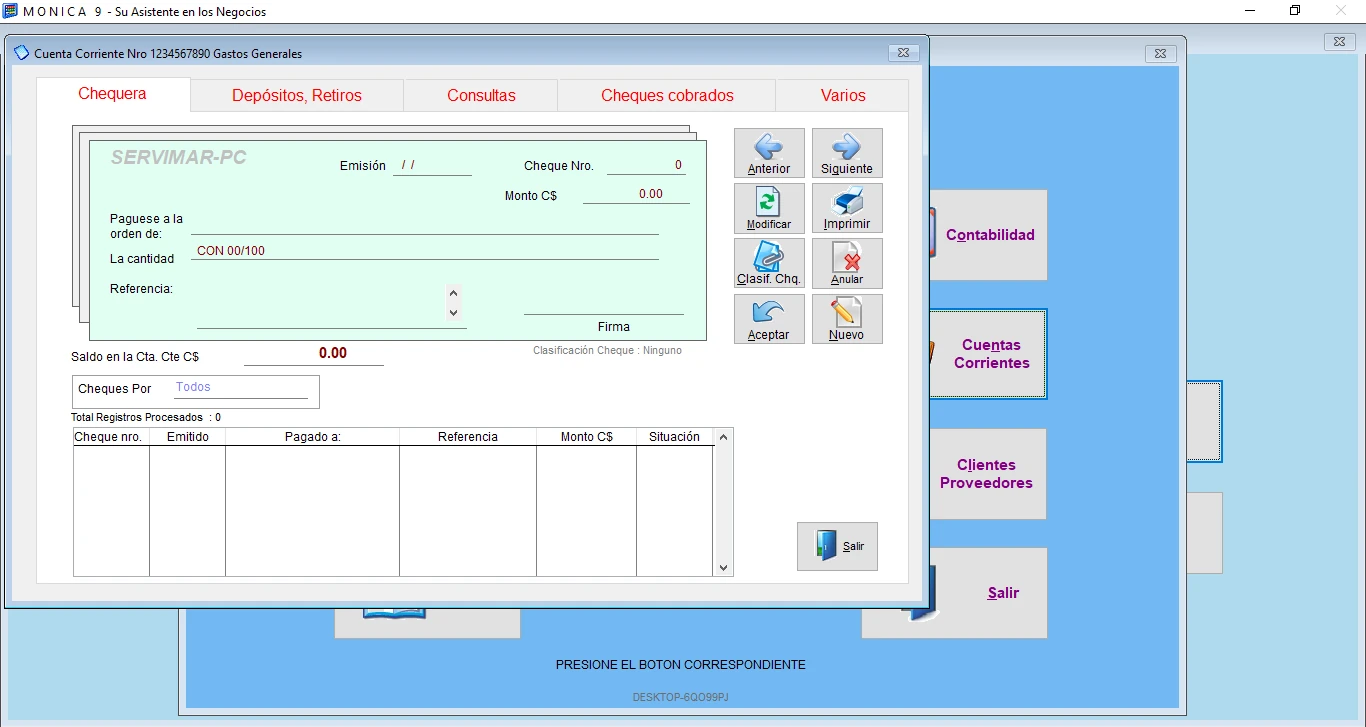Click the cheque list scrollbar down arrow

tap(724, 568)
